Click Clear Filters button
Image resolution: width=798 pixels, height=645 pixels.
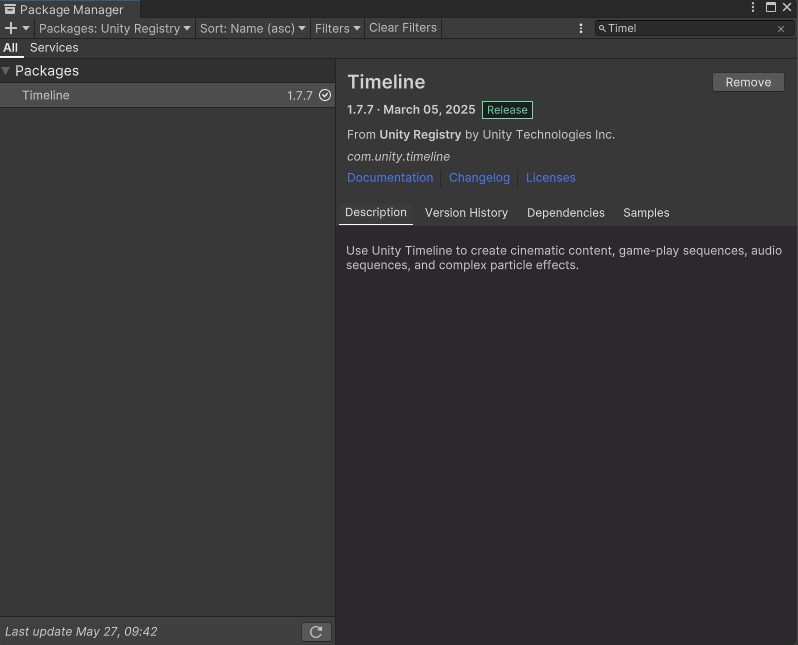click(403, 28)
